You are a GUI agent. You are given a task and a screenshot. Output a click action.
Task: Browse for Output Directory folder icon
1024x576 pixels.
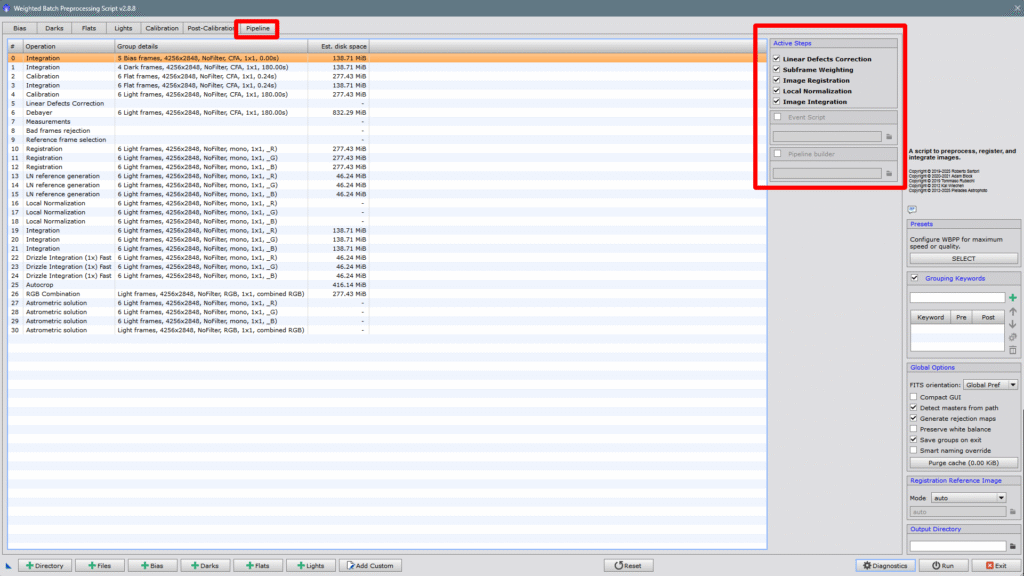pyautogui.click(x=1012, y=546)
